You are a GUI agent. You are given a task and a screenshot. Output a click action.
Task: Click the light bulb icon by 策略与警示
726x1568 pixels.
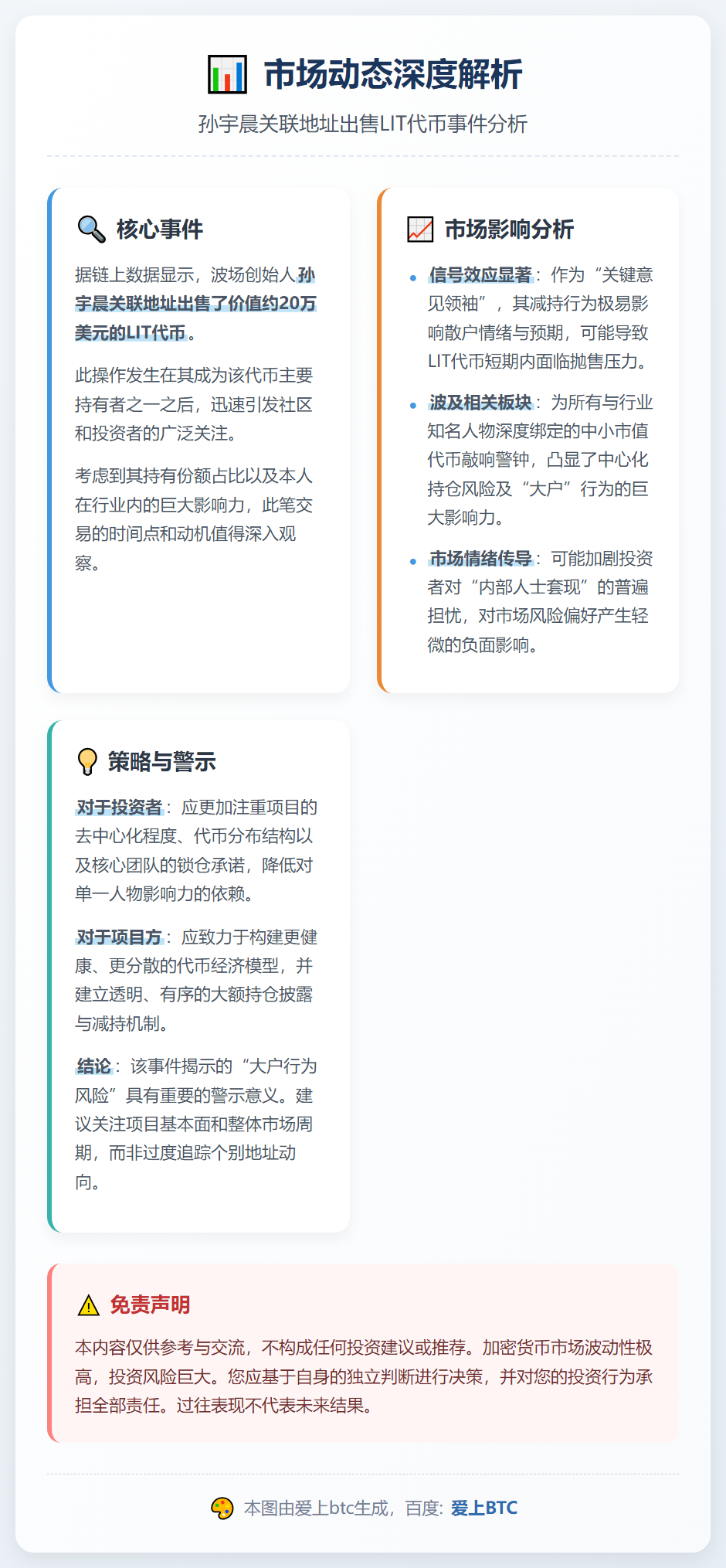coord(88,761)
